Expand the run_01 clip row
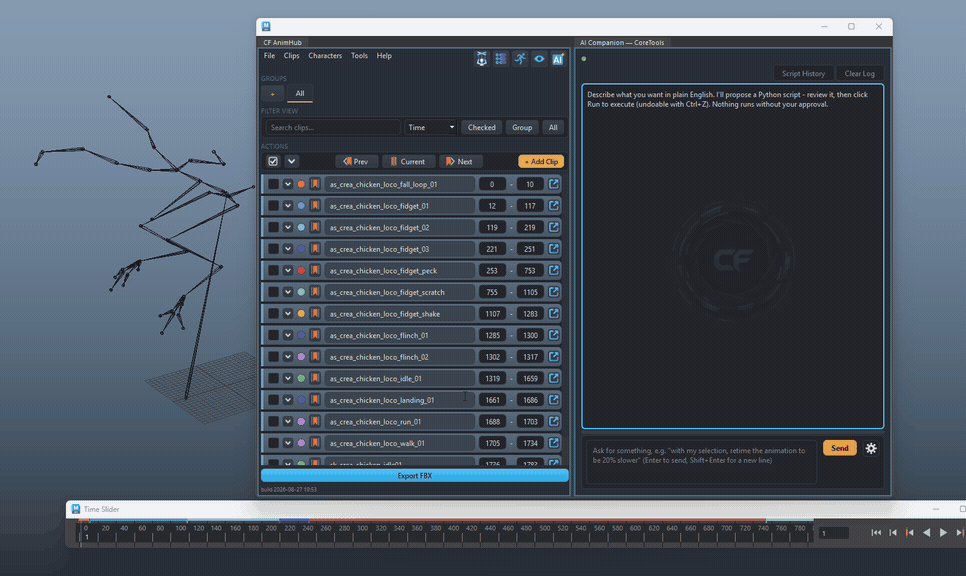 click(288, 421)
